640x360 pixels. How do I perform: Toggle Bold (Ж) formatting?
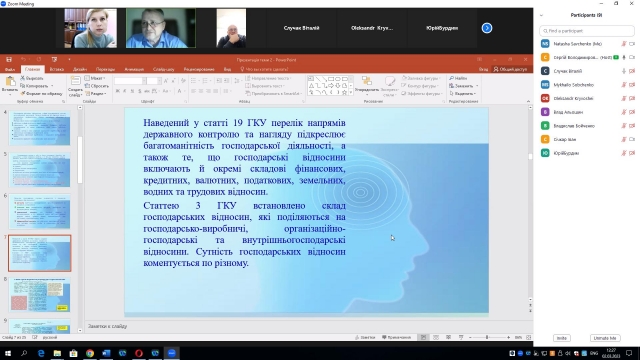point(118,91)
